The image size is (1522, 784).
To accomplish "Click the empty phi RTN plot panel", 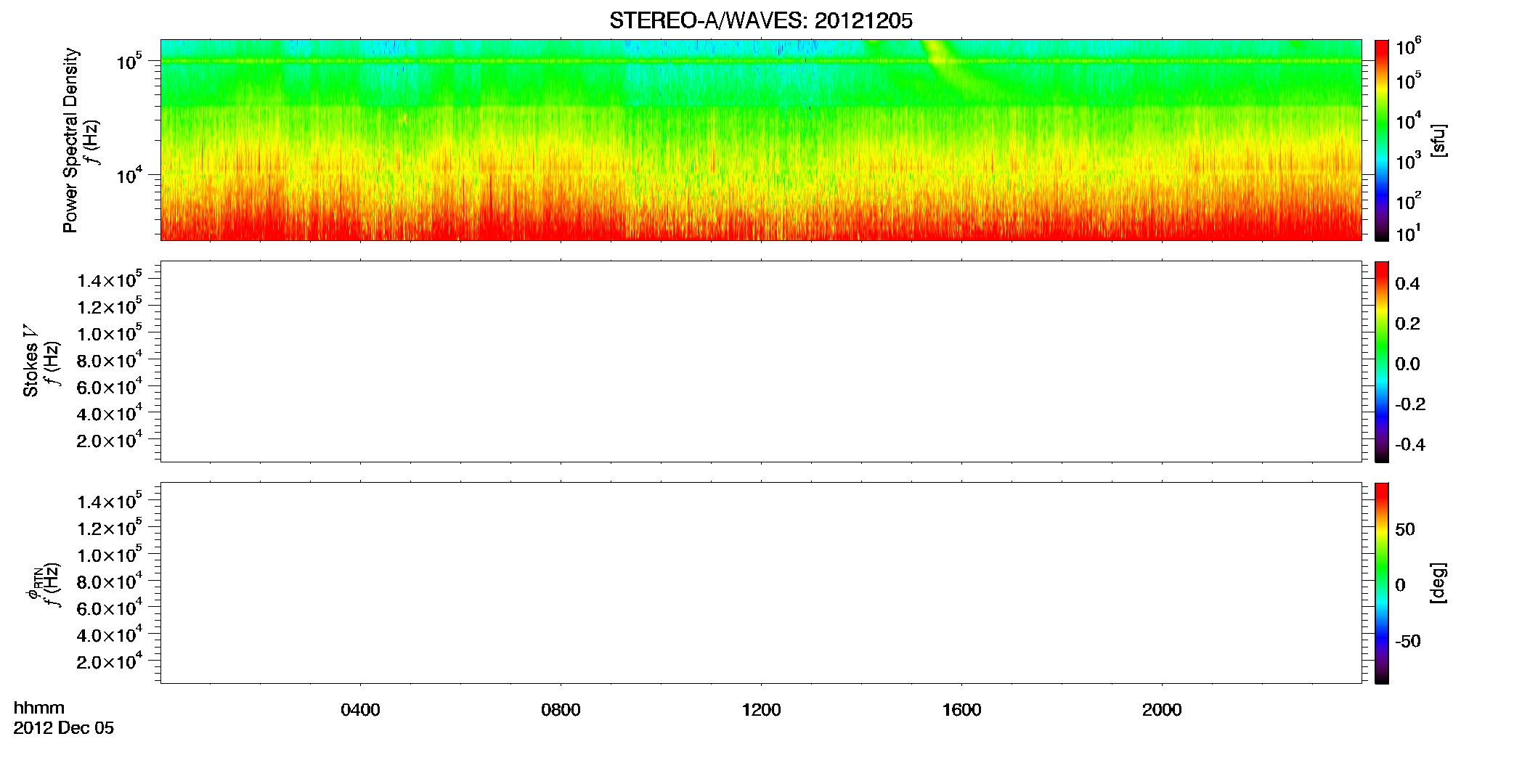I will 760,583.
